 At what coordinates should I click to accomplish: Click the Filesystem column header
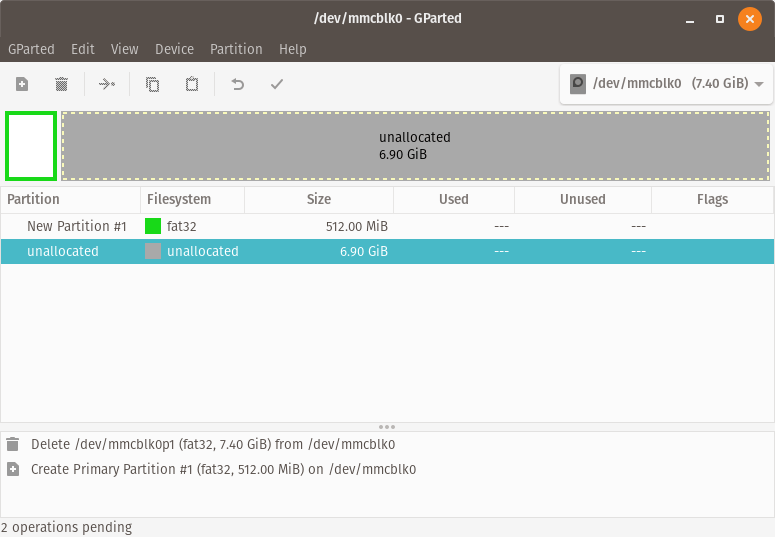(179, 199)
